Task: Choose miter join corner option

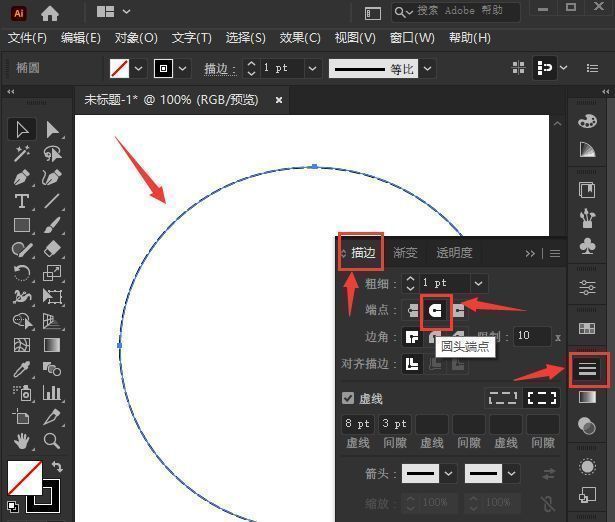Action: pyautogui.click(x=412, y=337)
